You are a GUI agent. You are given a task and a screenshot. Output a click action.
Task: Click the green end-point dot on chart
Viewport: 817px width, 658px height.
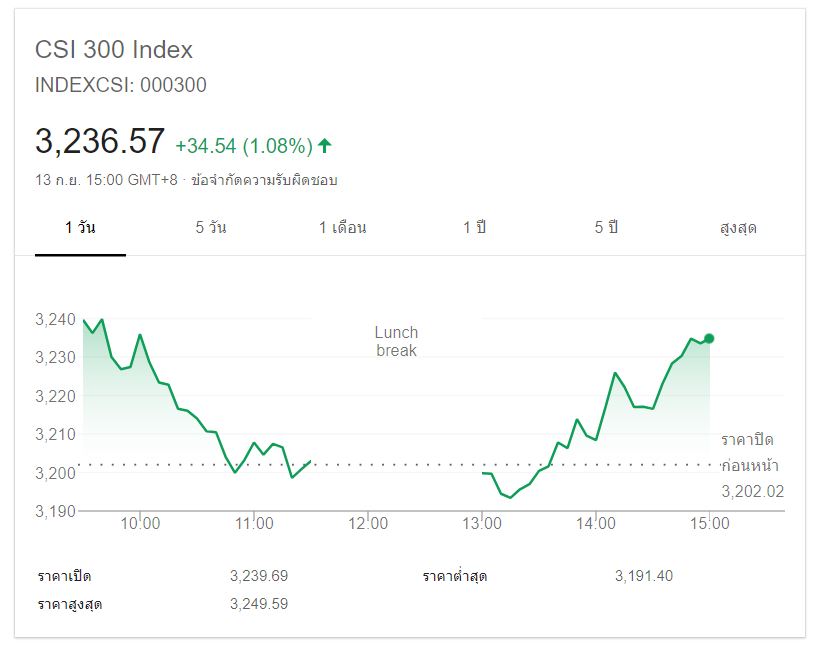coord(709,338)
